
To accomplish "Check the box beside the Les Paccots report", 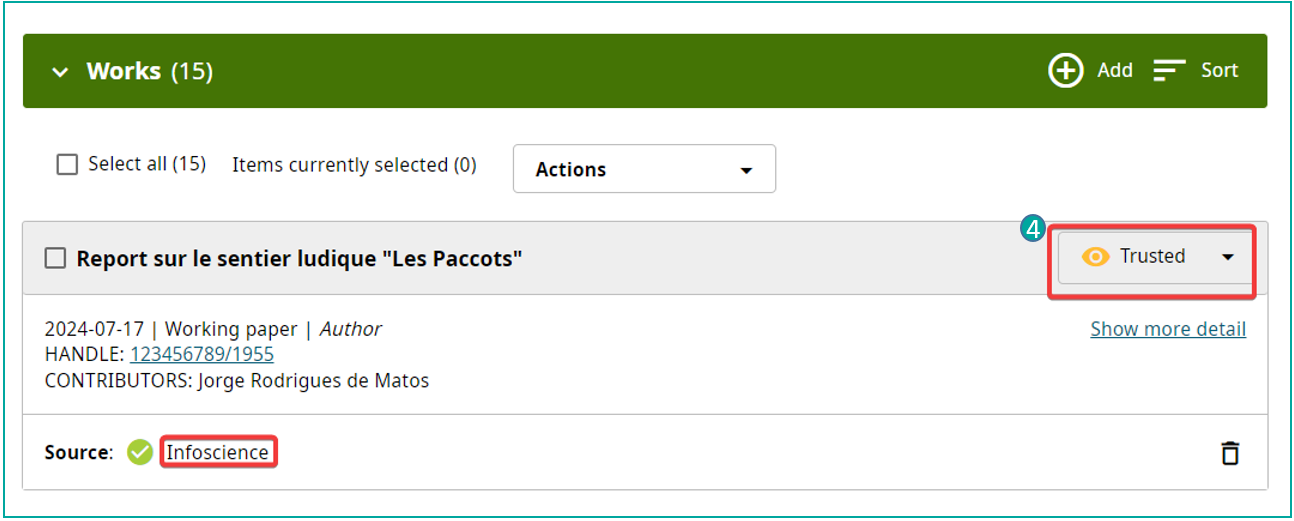I will (55, 259).
